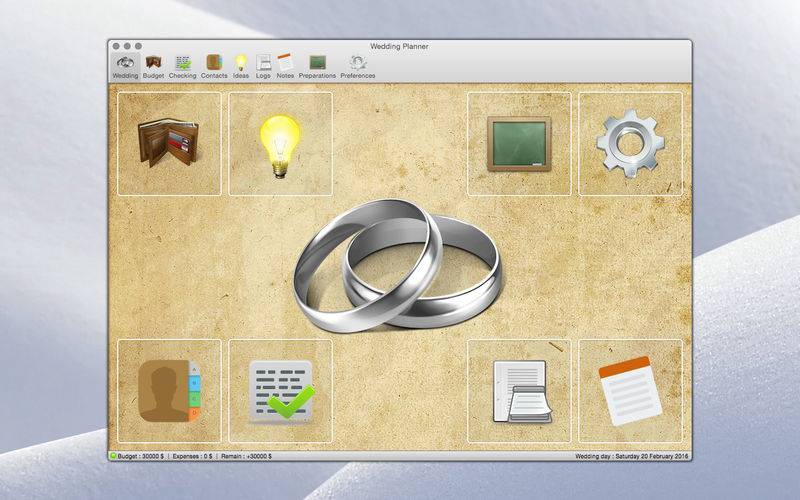
Task: Click 'Budget : 30000 $' in status bar
Action: 141,456
